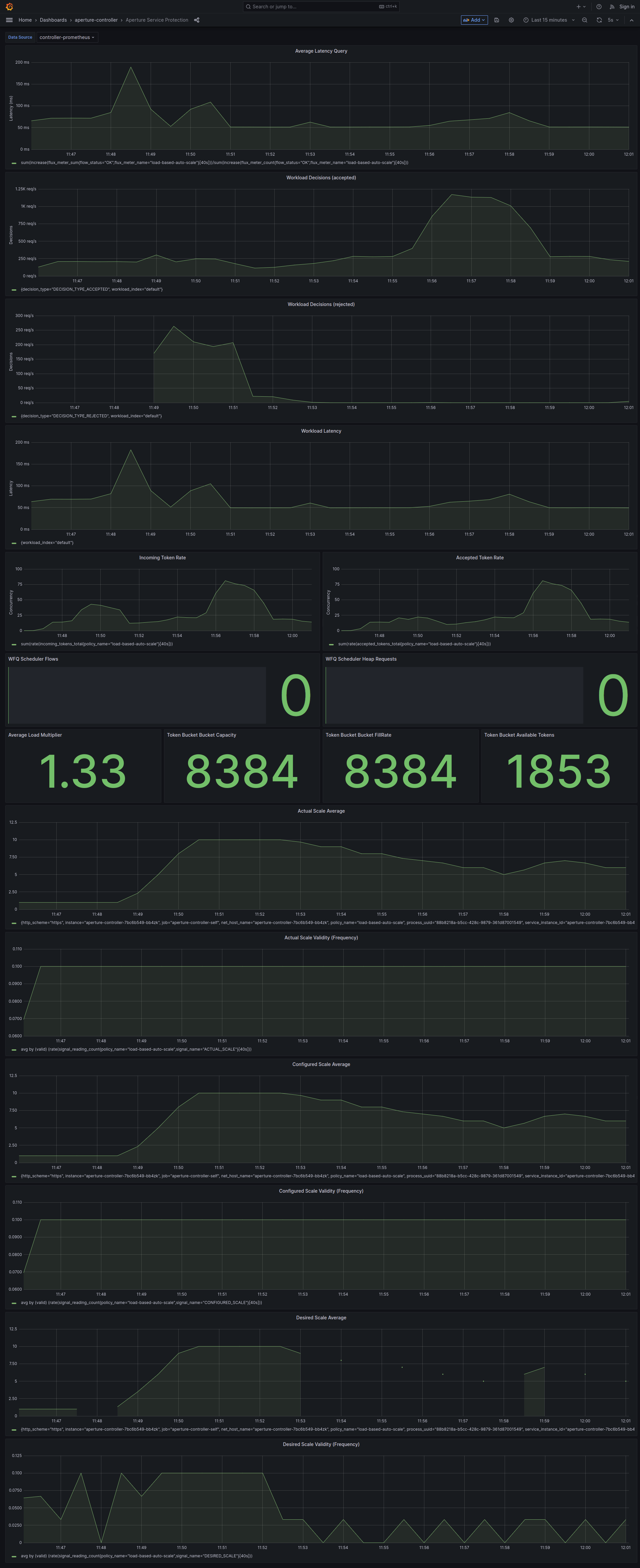Image resolution: width=640 pixels, height=1568 pixels.
Task: Click the share dashboard icon
Action: [x=197, y=20]
